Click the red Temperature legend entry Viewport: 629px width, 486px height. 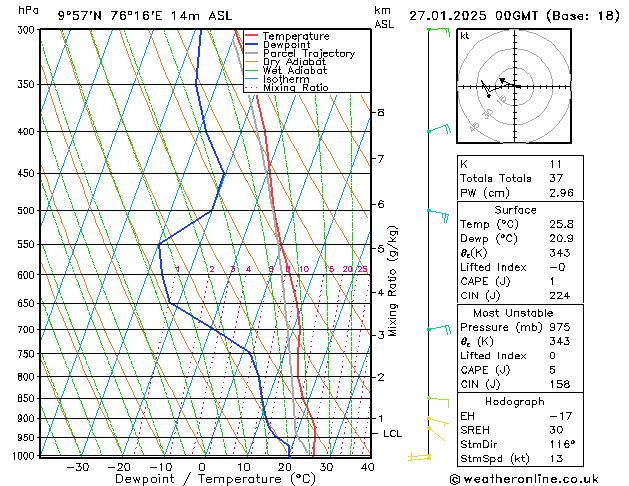(x=295, y=36)
